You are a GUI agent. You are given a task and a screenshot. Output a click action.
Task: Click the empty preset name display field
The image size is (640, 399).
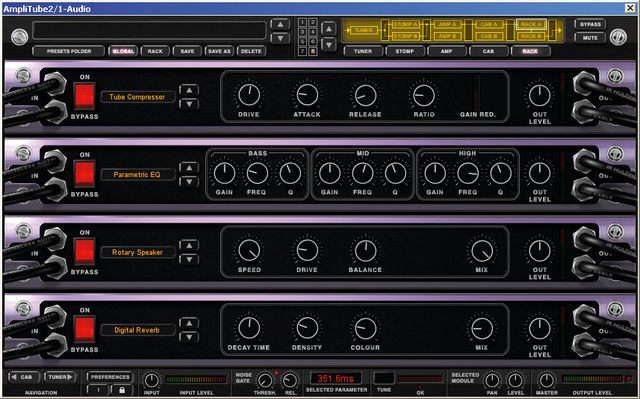[x=149, y=31]
